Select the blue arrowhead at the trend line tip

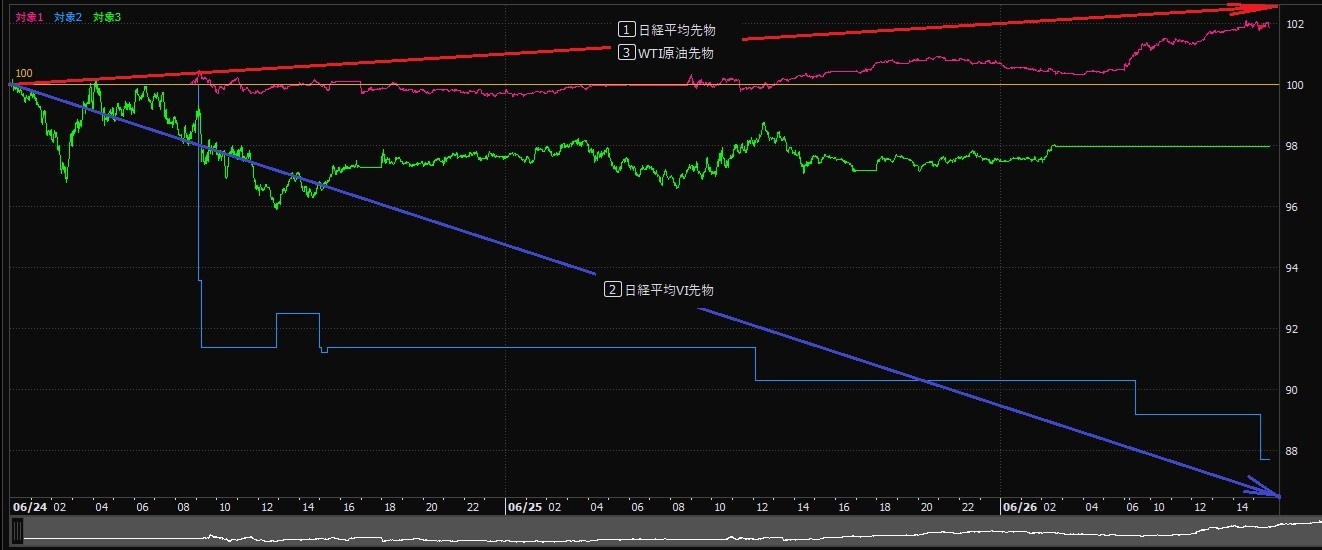coord(1268,492)
